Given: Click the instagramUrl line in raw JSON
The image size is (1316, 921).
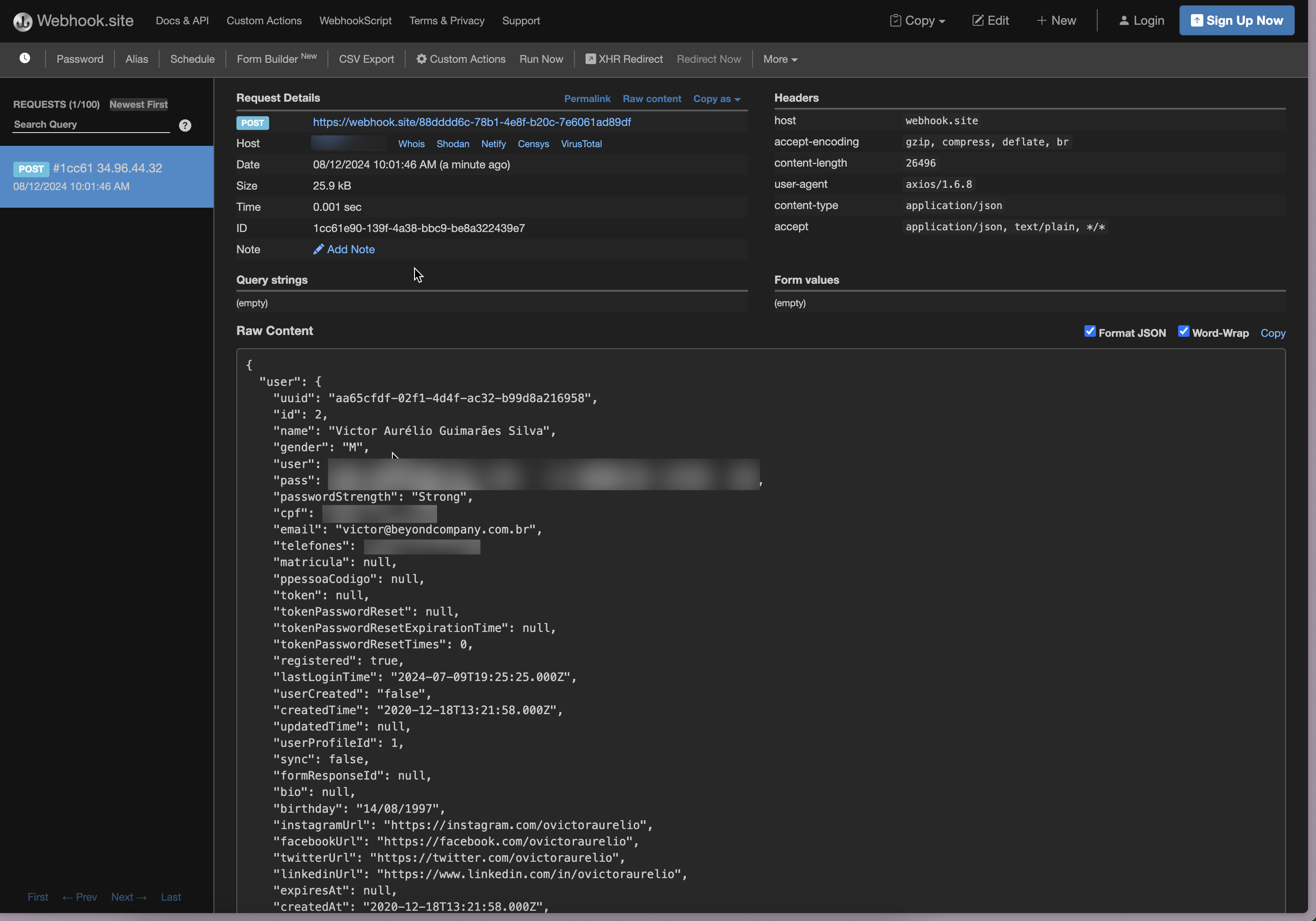Looking at the screenshot, I should point(463,825).
